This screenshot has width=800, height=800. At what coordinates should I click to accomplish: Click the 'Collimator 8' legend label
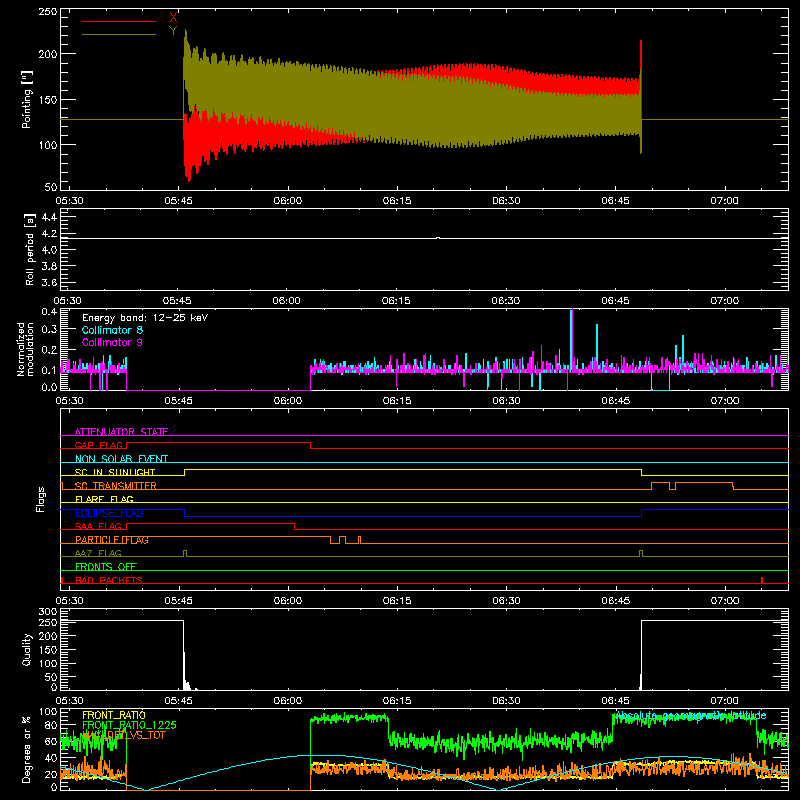click(x=112, y=330)
